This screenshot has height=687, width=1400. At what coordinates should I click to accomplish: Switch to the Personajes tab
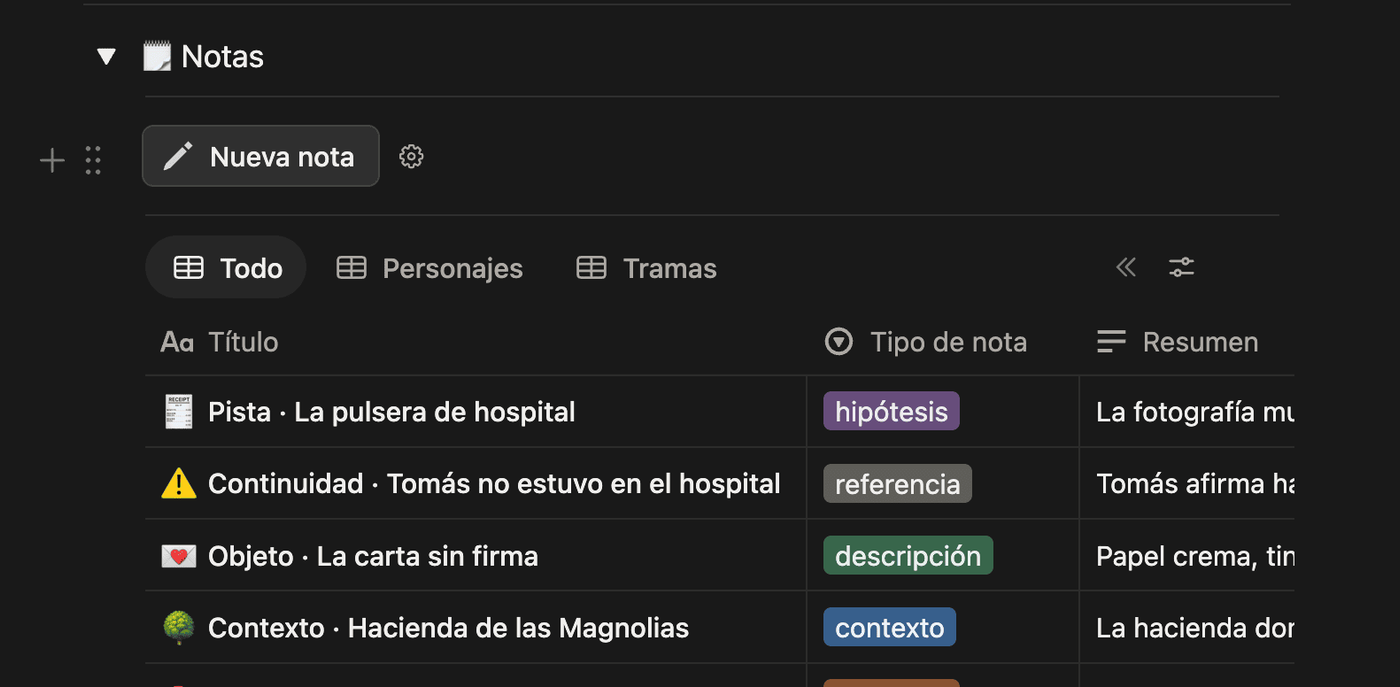430,268
